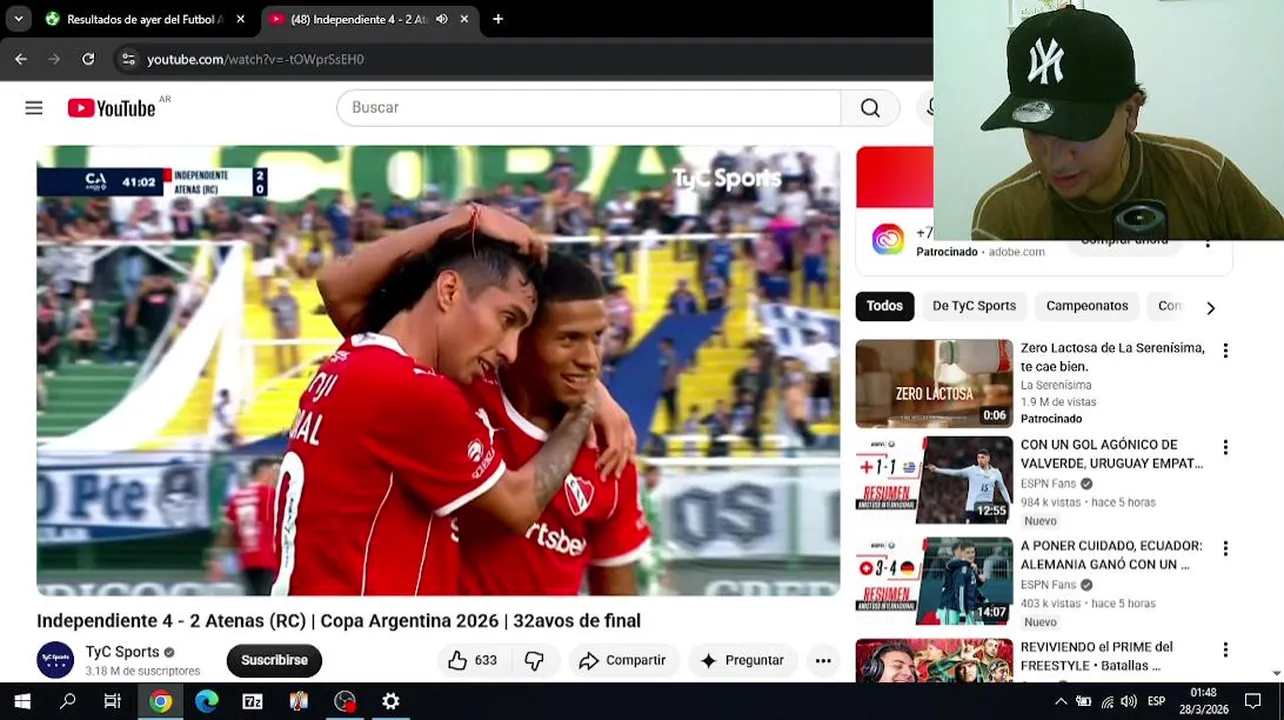This screenshot has width=1284, height=720.
Task: Open CON UN GOL AGÓNICO DE VALVERDE video title
Action: coord(1111,454)
